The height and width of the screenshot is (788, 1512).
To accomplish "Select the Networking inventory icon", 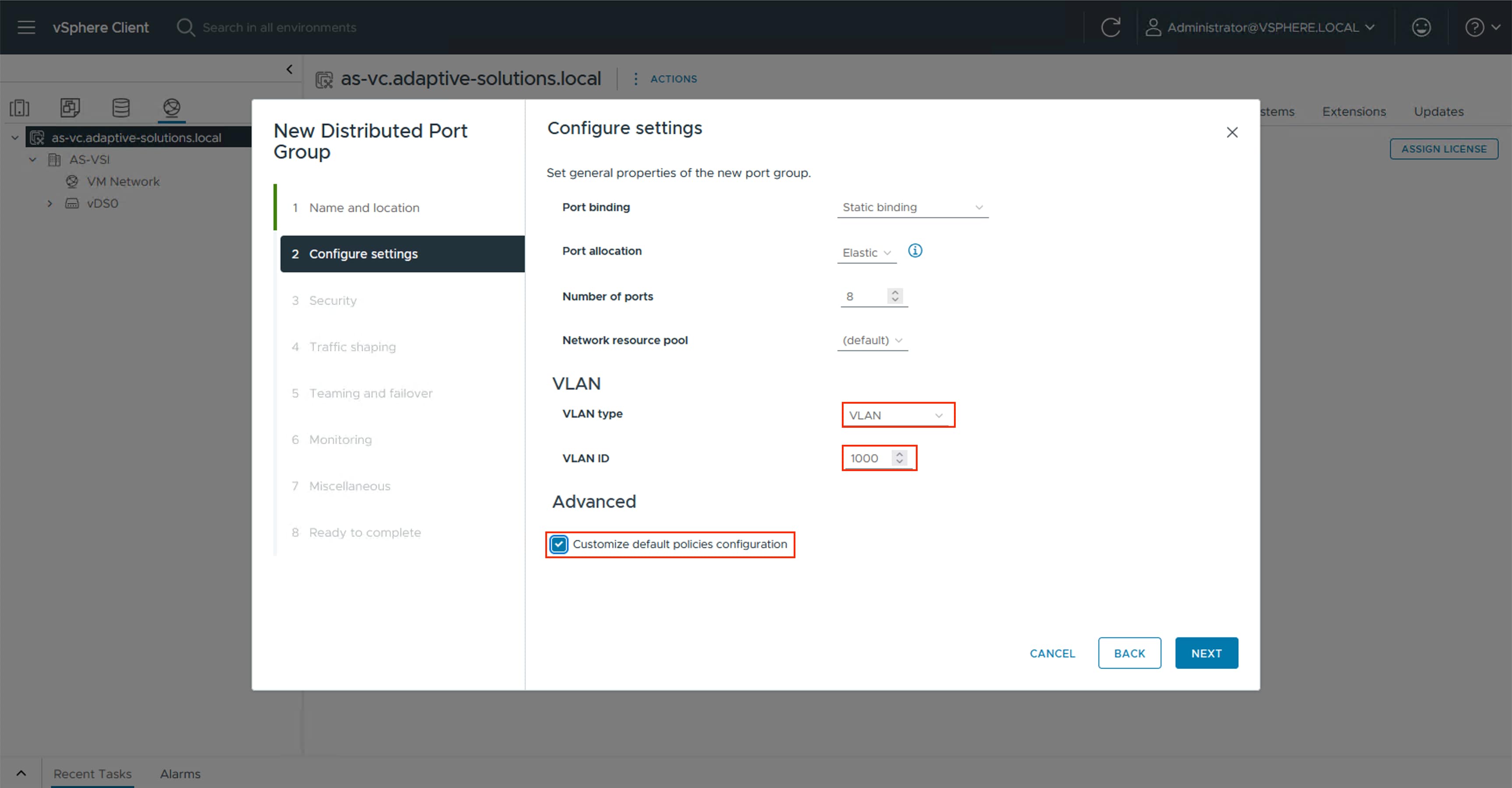I will tap(171, 107).
